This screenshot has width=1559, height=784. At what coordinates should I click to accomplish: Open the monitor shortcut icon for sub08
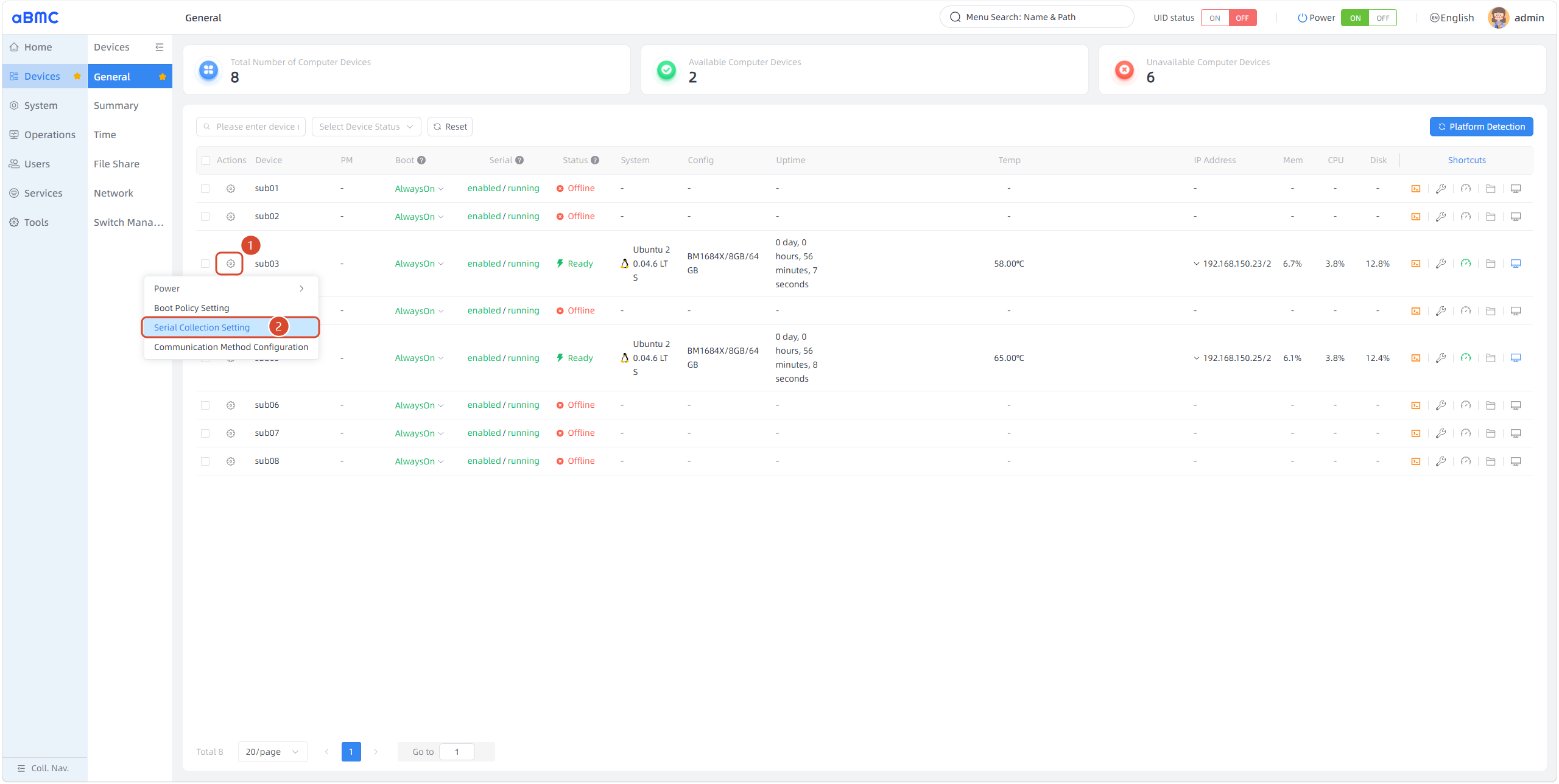[1516, 461]
